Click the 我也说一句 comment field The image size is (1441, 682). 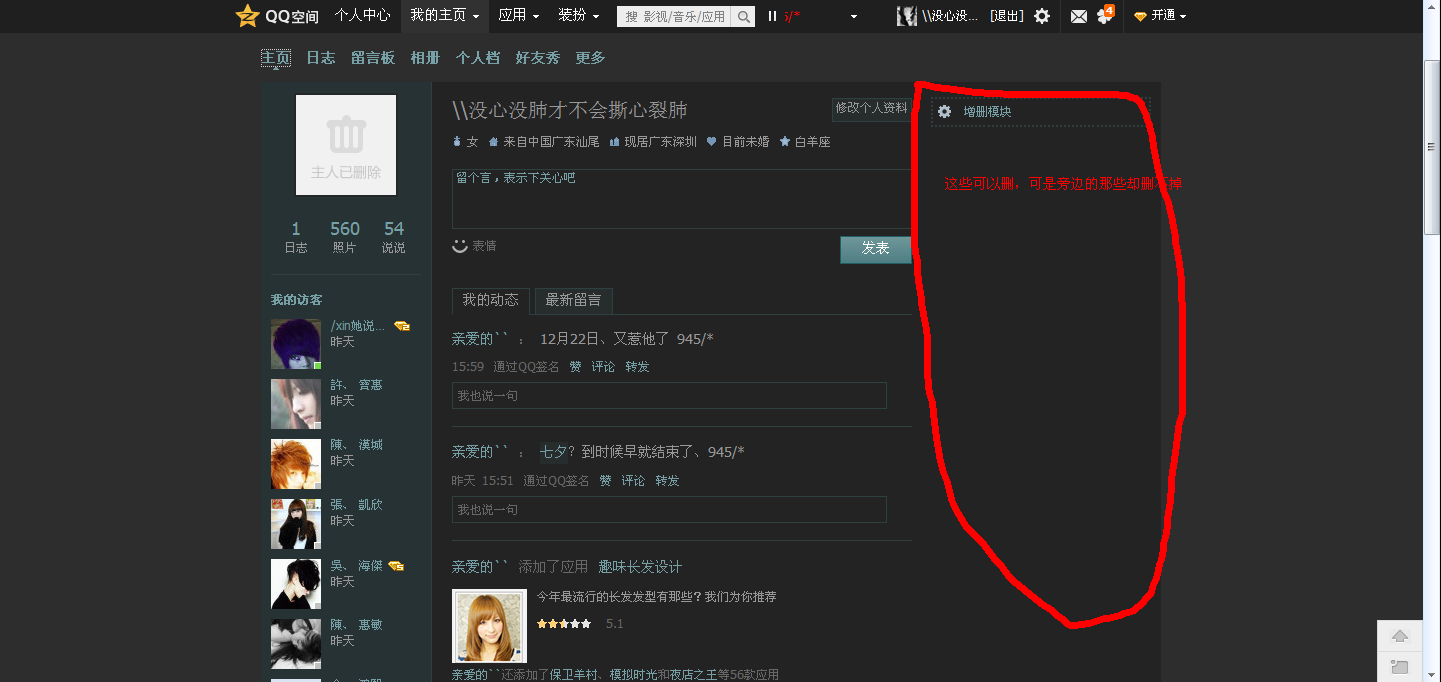[668, 395]
